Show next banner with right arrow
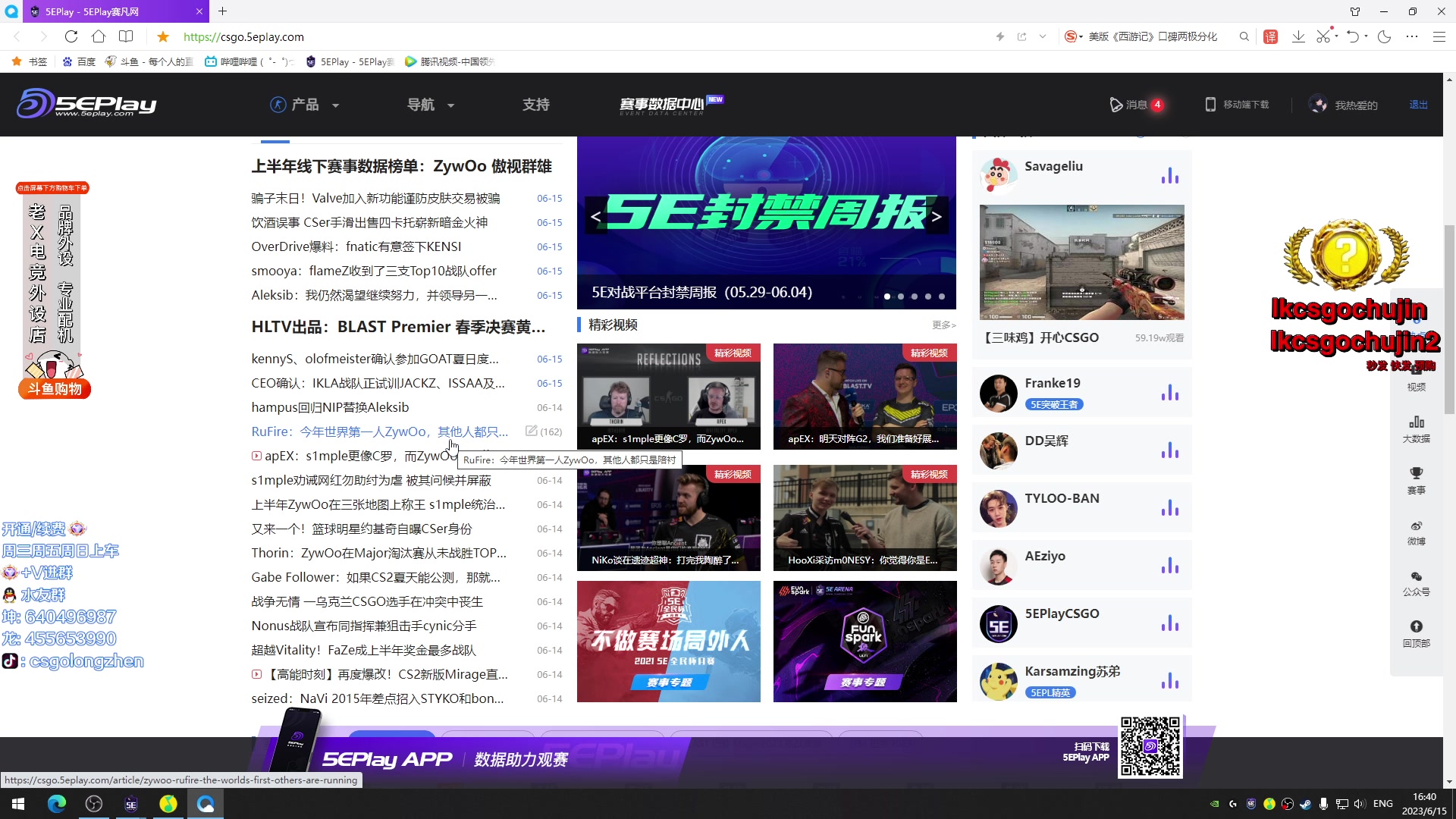The height and width of the screenshot is (819, 1456). [937, 217]
